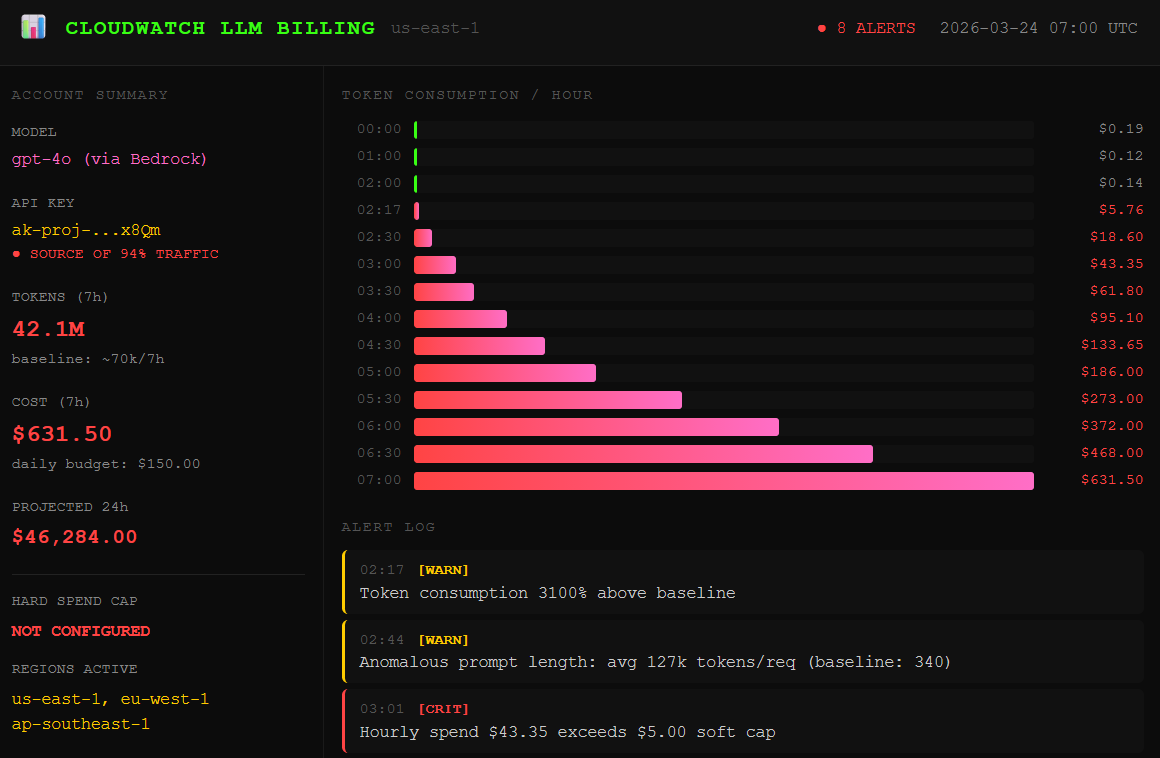This screenshot has height=758, width=1160.
Task: Select the ap-southeast-1 region entry
Action: tap(81, 724)
